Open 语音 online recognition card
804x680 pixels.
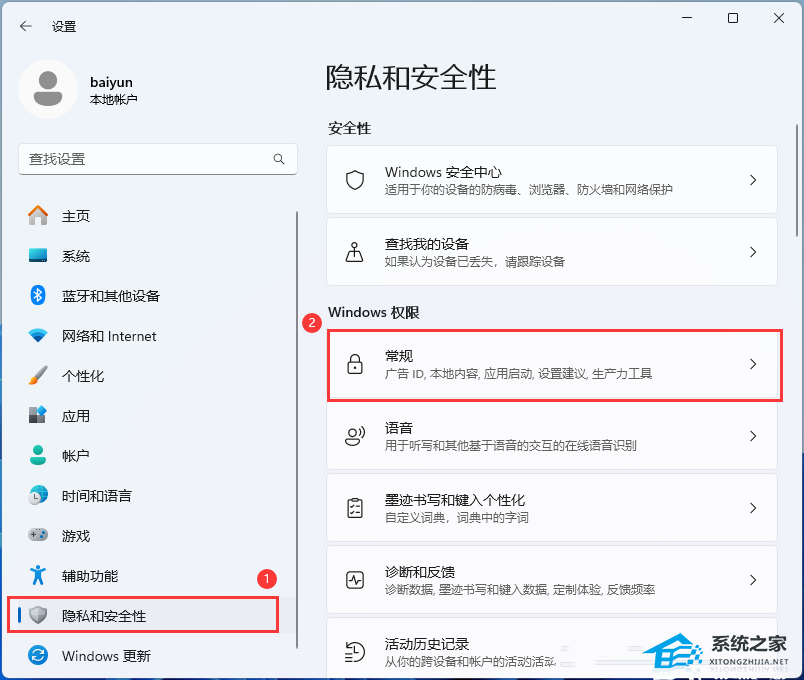click(552, 436)
